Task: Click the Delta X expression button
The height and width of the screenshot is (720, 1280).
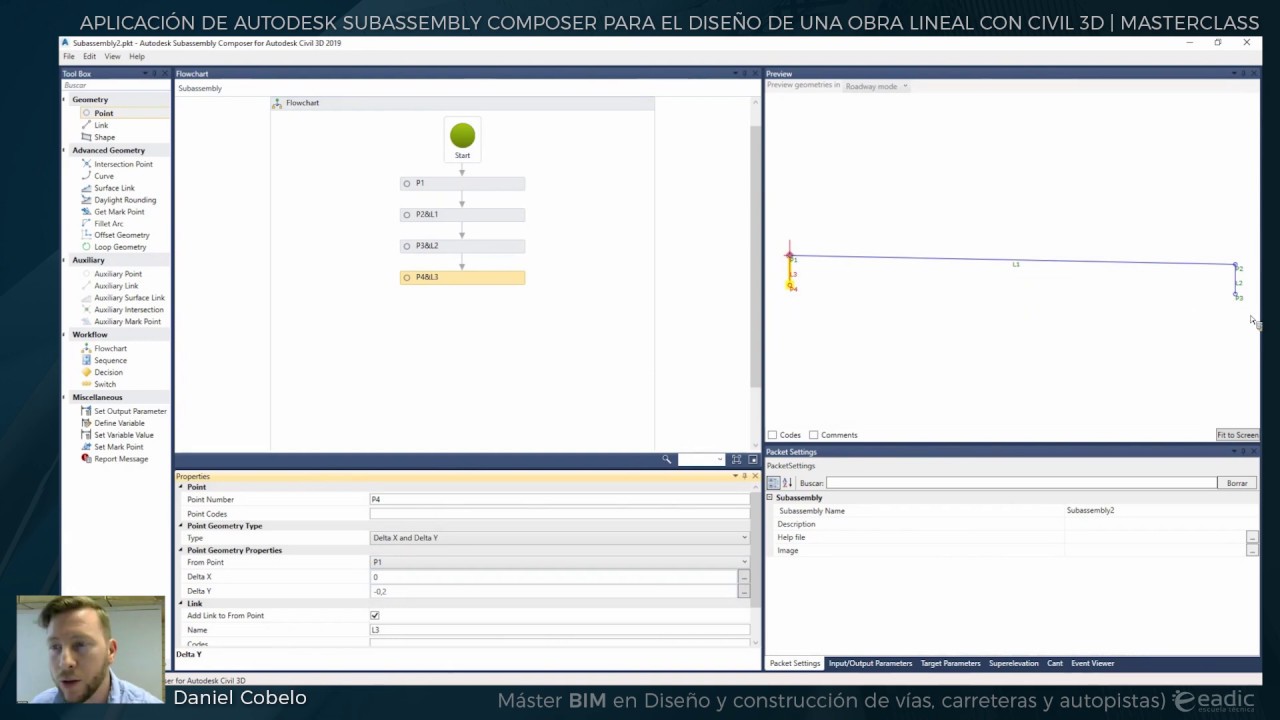Action: click(744, 577)
